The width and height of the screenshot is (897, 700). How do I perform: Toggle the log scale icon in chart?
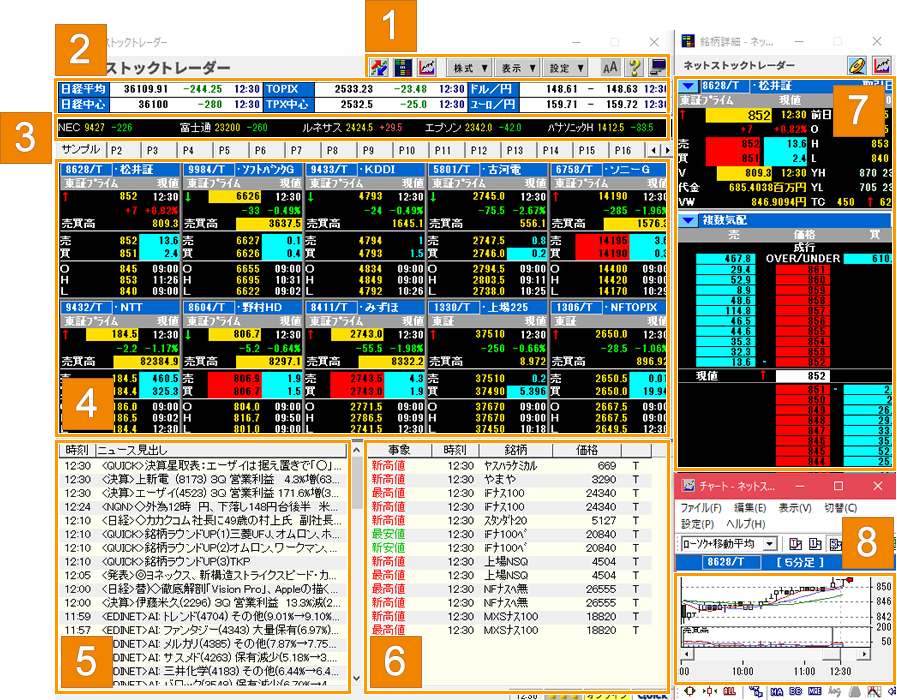[835, 691]
